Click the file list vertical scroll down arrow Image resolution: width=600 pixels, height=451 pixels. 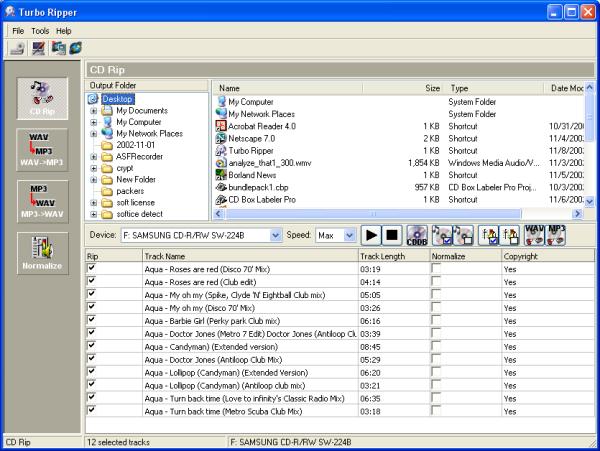point(590,201)
